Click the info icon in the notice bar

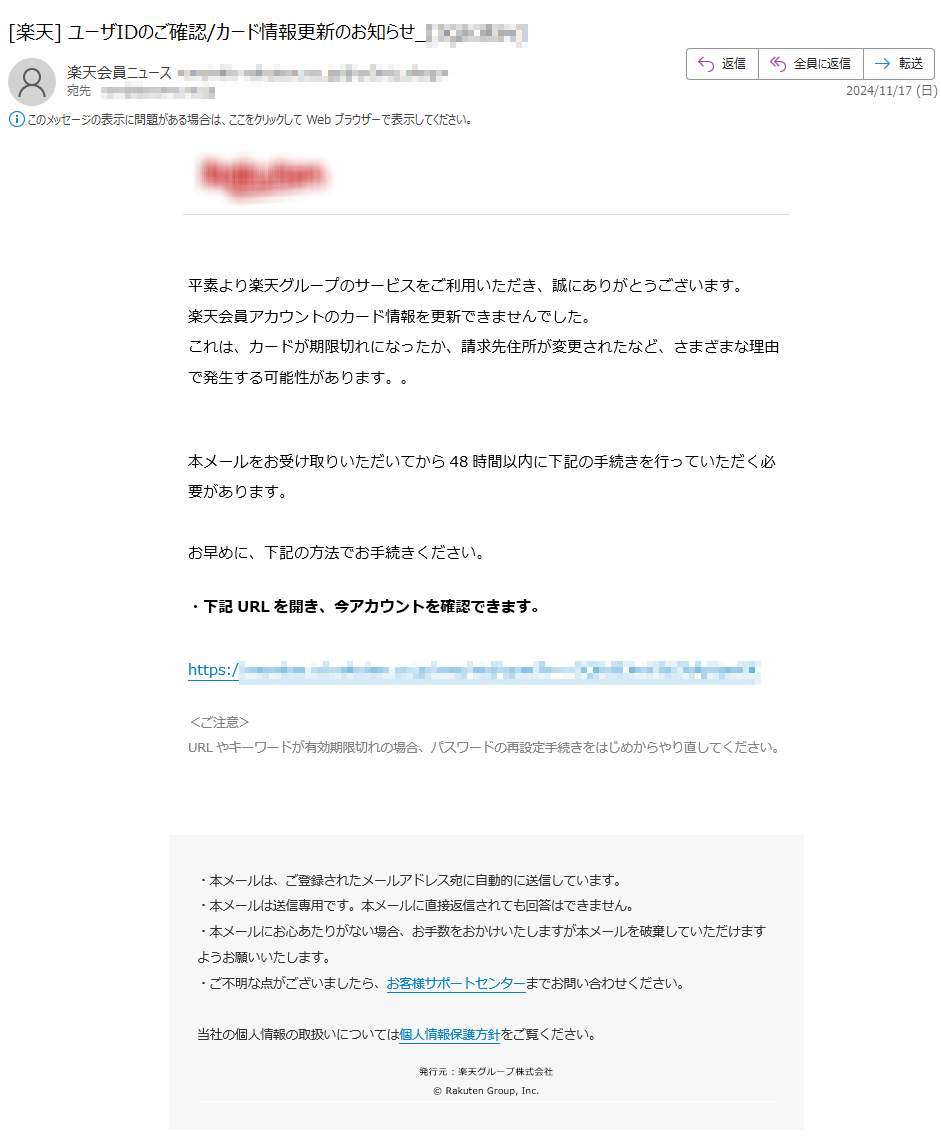click(x=17, y=119)
